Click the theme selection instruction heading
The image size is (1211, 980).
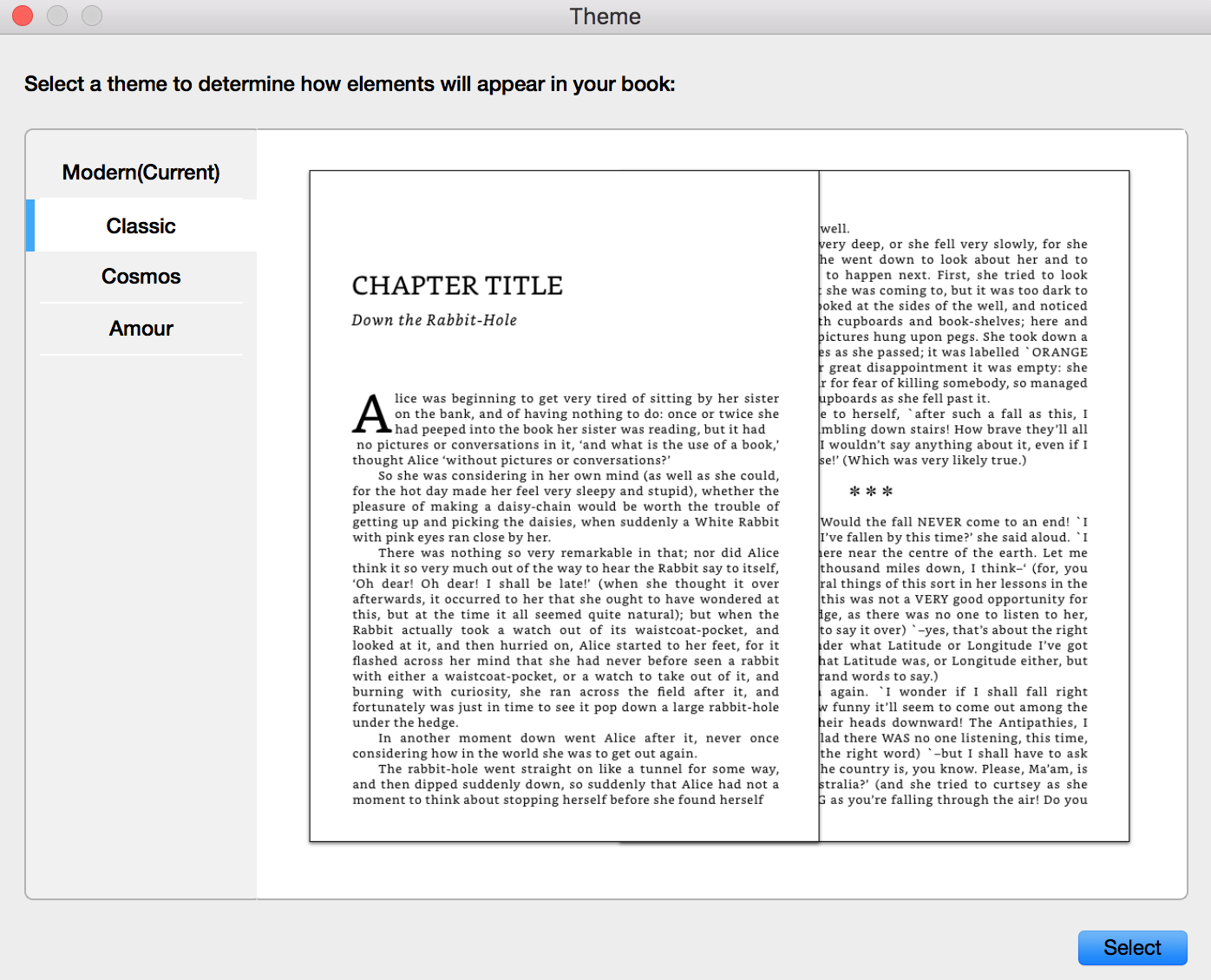click(x=350, y=84)
